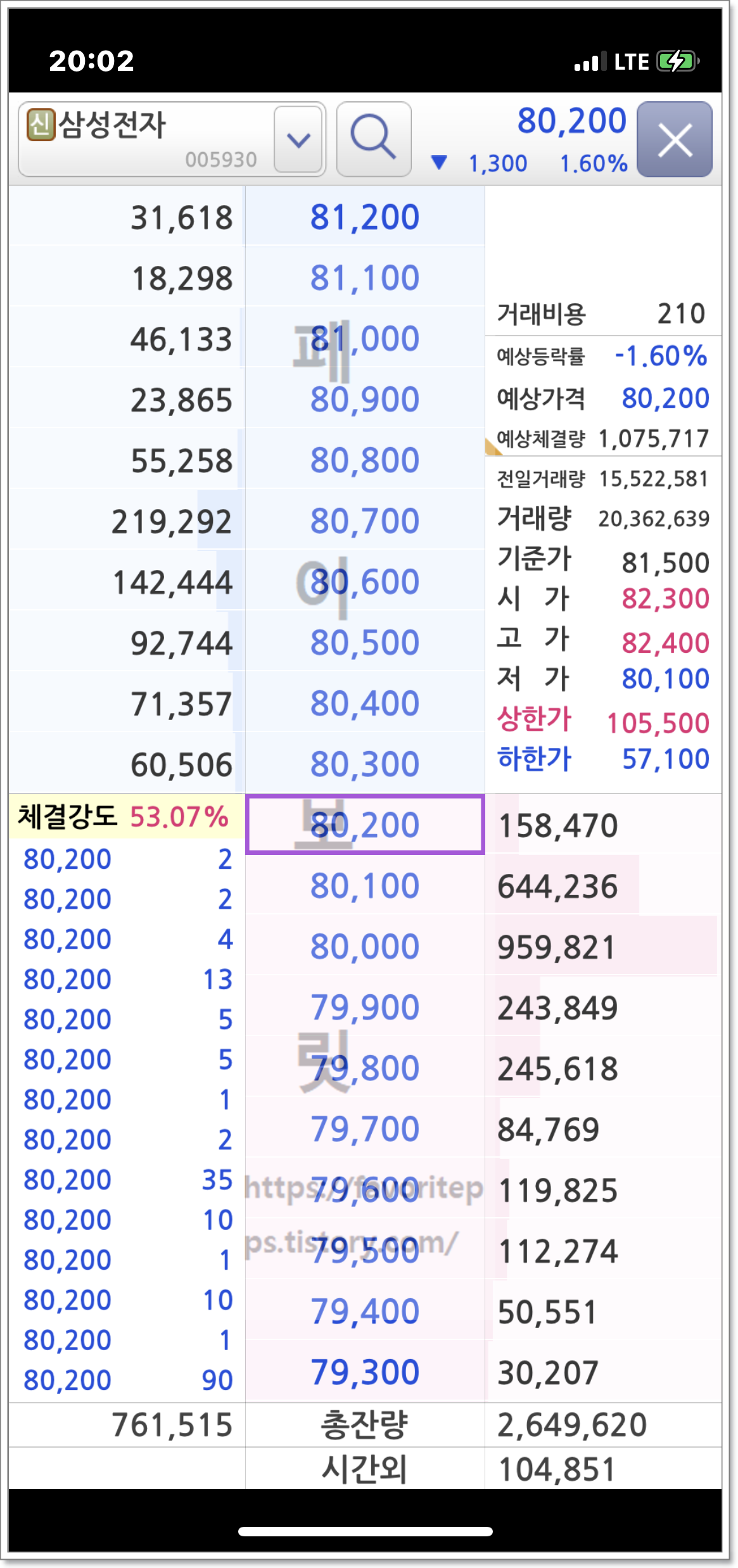The height and width of the screenshot is (1568, 738).
Task: Tap 상한가 105,500 upper limit
Action: 603,721
